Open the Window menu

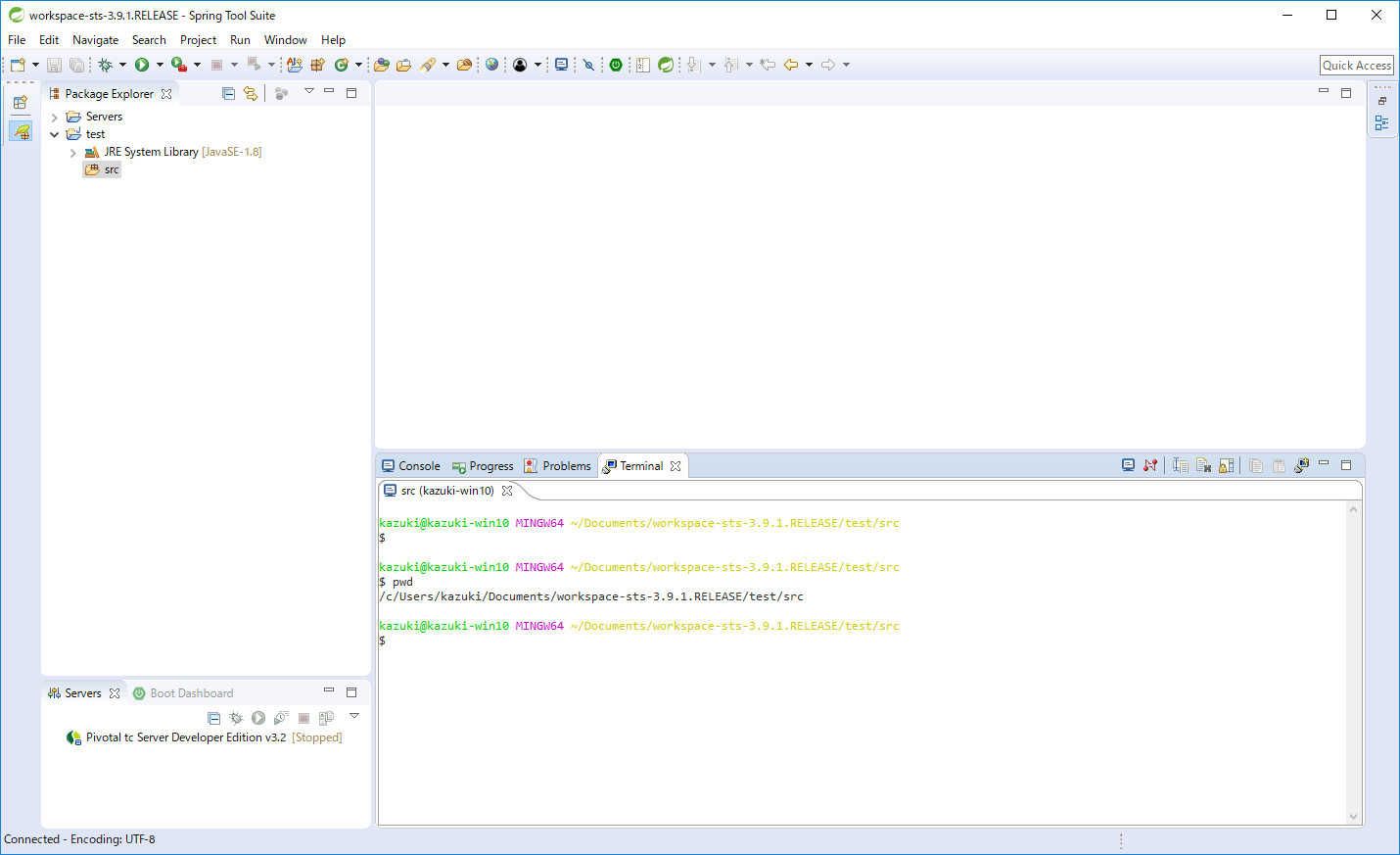pos(285,40)
